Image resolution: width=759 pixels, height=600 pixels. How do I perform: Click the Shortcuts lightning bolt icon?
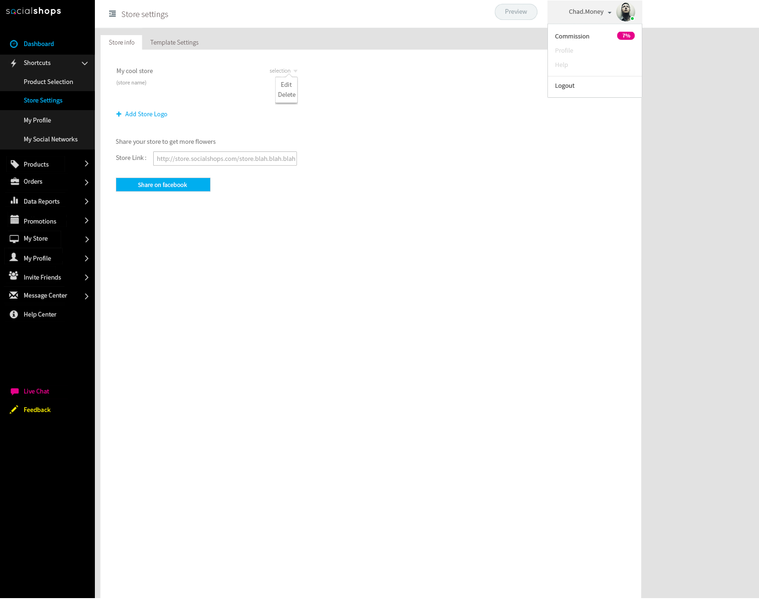pyautogui.click(x=14, y=63)
